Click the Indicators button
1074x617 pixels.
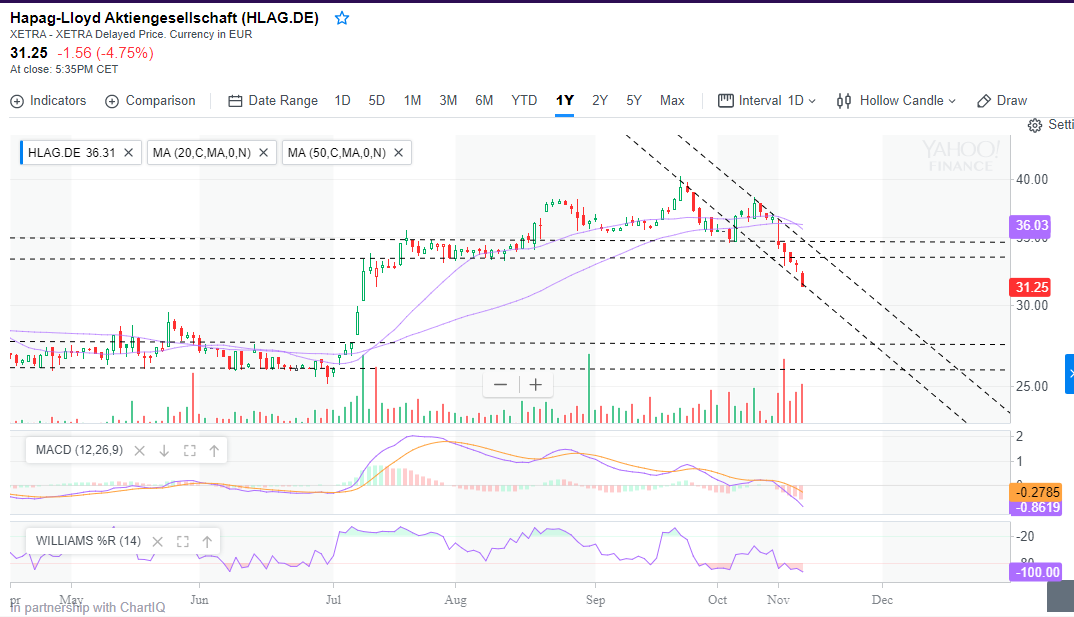48,101
